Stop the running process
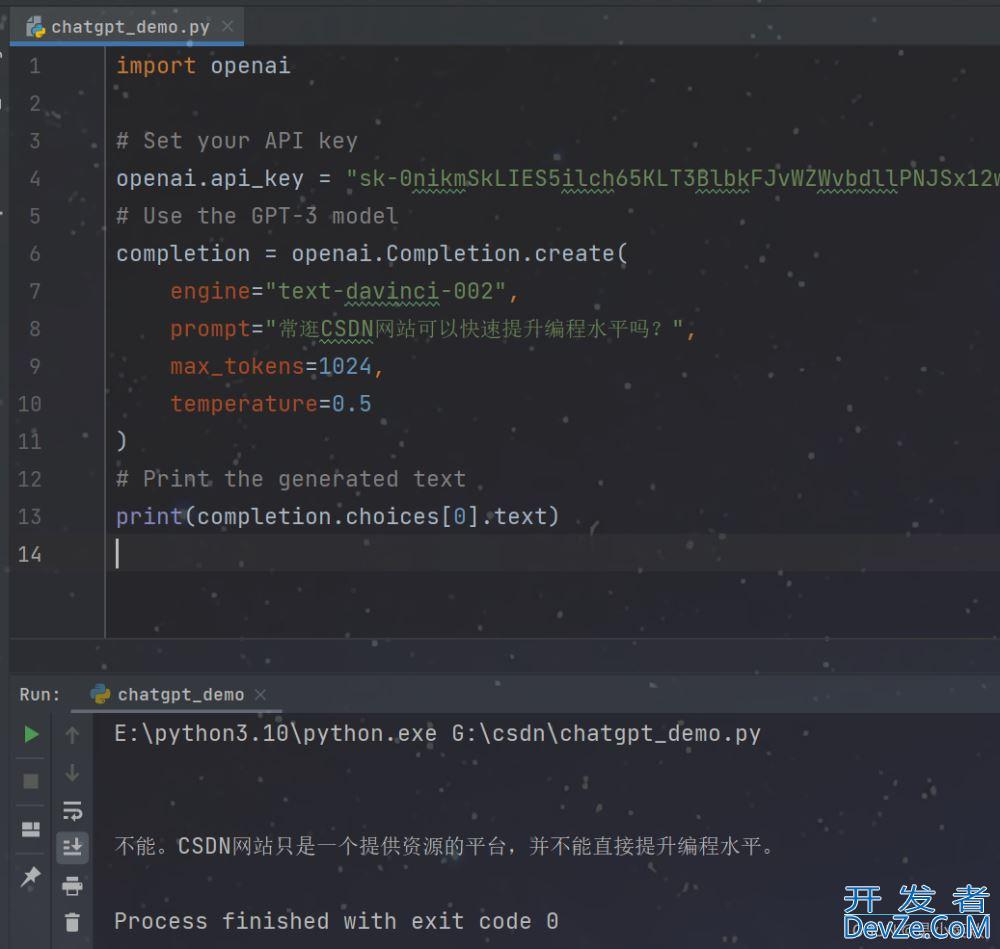This screenshot has height=949, width=1000. point(31,781)
